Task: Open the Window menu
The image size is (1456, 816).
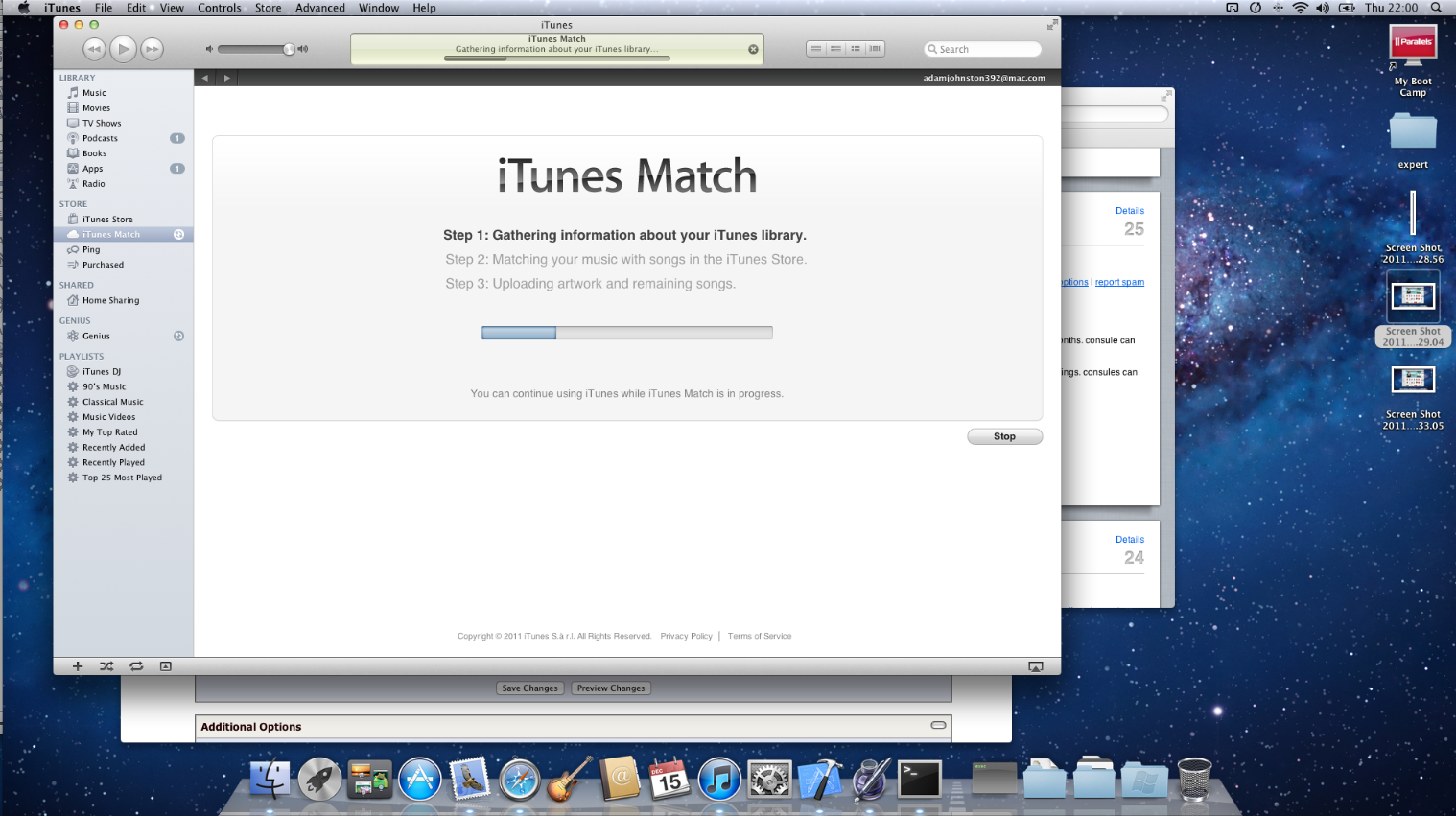Action: pos(379,8)
